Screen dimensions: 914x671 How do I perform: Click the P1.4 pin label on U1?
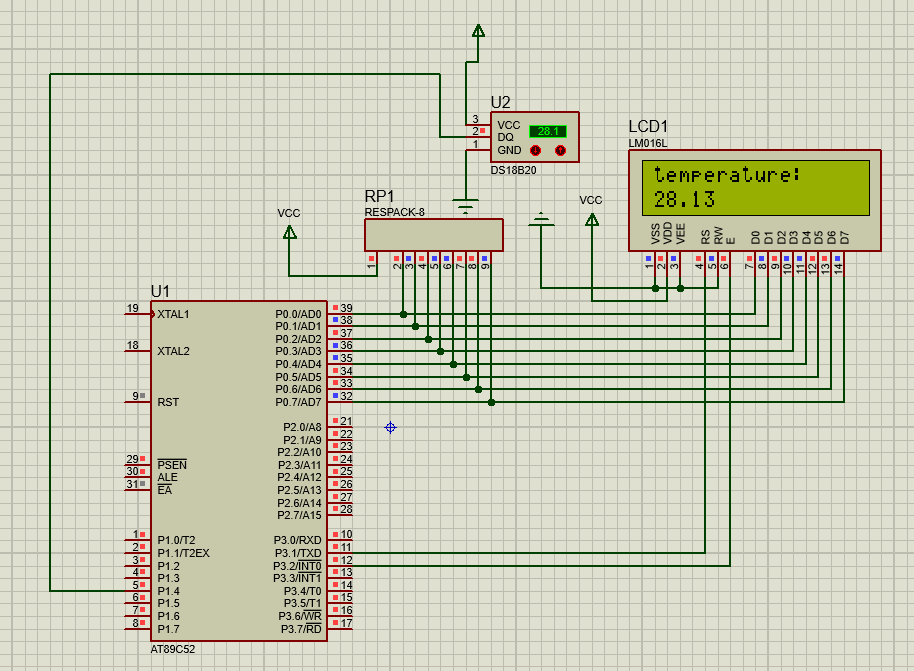(168, 591)
